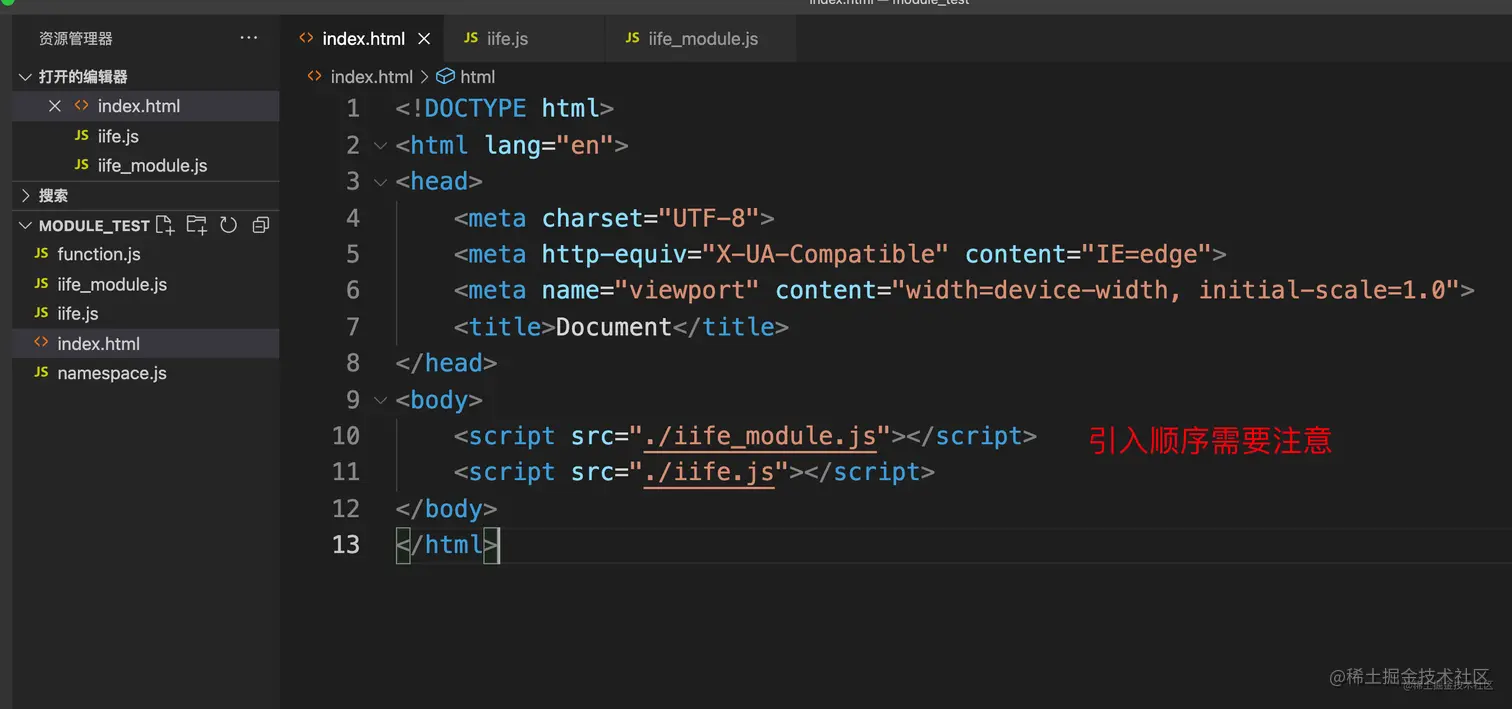Fold the body tag on line 9
This screenshot has width=1512, height=709.
[380, 400]
